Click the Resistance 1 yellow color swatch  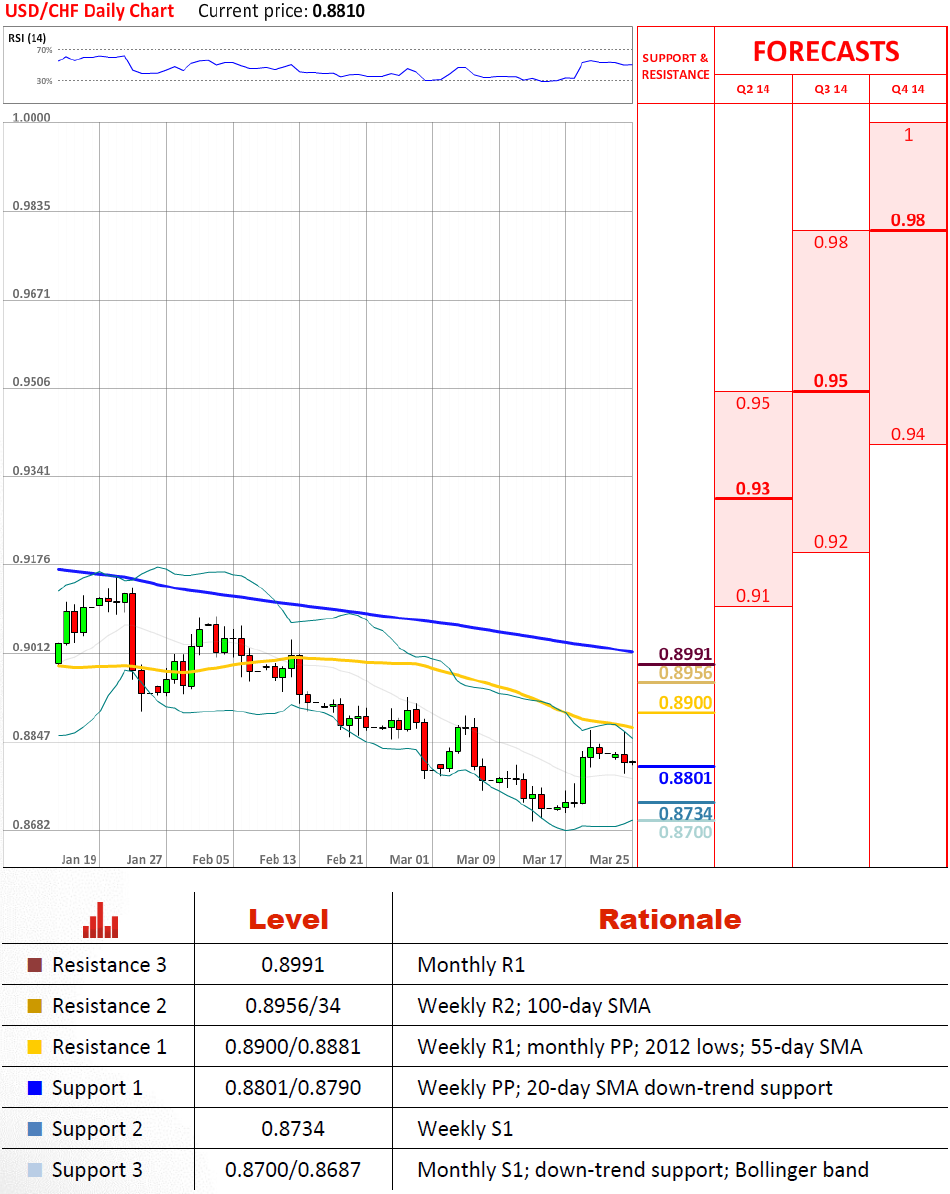coord(35,1047)
